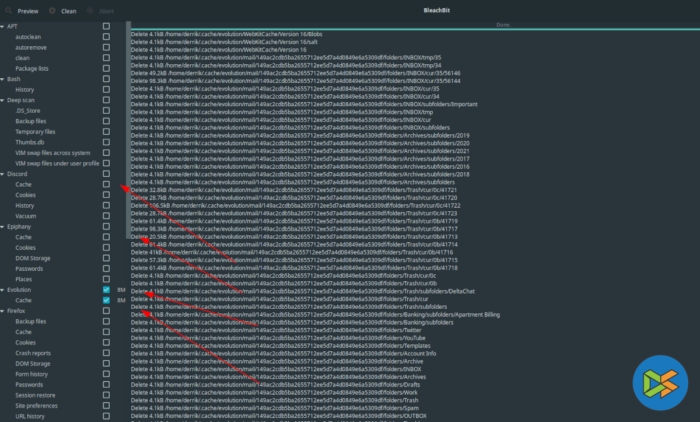Toggle the APT category checkbox

pyautogui.click(x=106, y=26)
